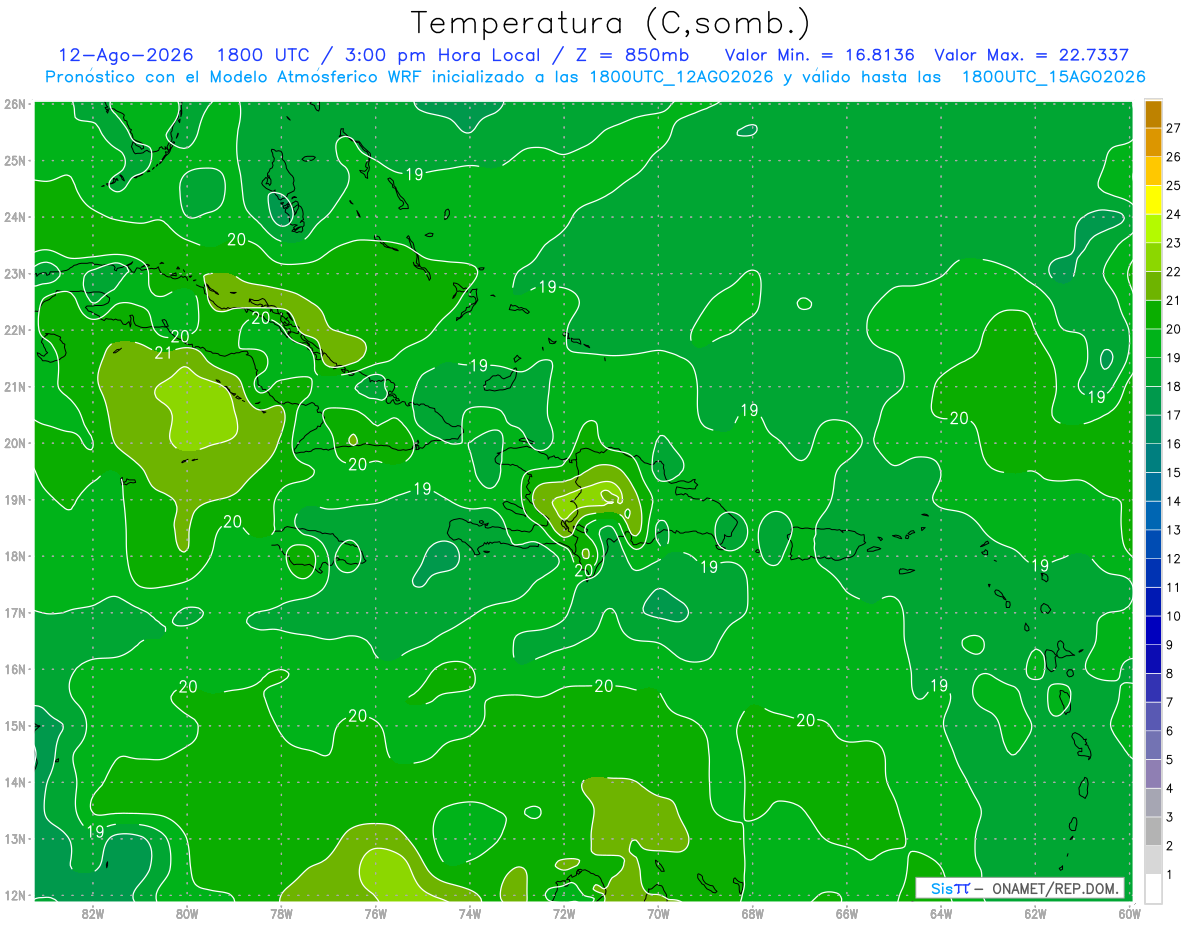Image resolution: width=1200 pixels, height=927 pixels.
Task: Click the "82W" longitude axis label
Action: point(93,913)
